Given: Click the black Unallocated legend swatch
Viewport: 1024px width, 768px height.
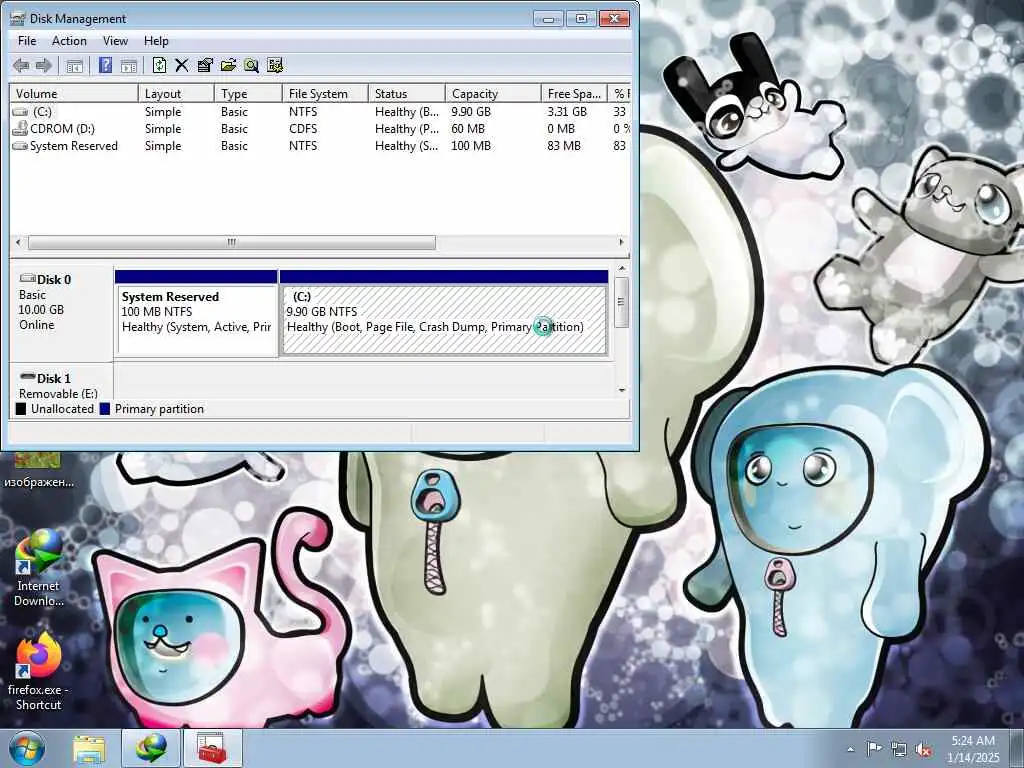Looking at the screenshot, I should click(x=21, y=409).
